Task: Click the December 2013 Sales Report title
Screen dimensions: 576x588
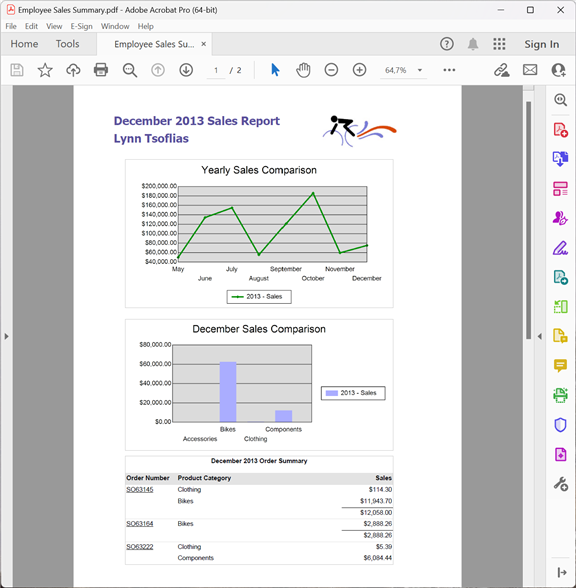Action: coord(197,121)
